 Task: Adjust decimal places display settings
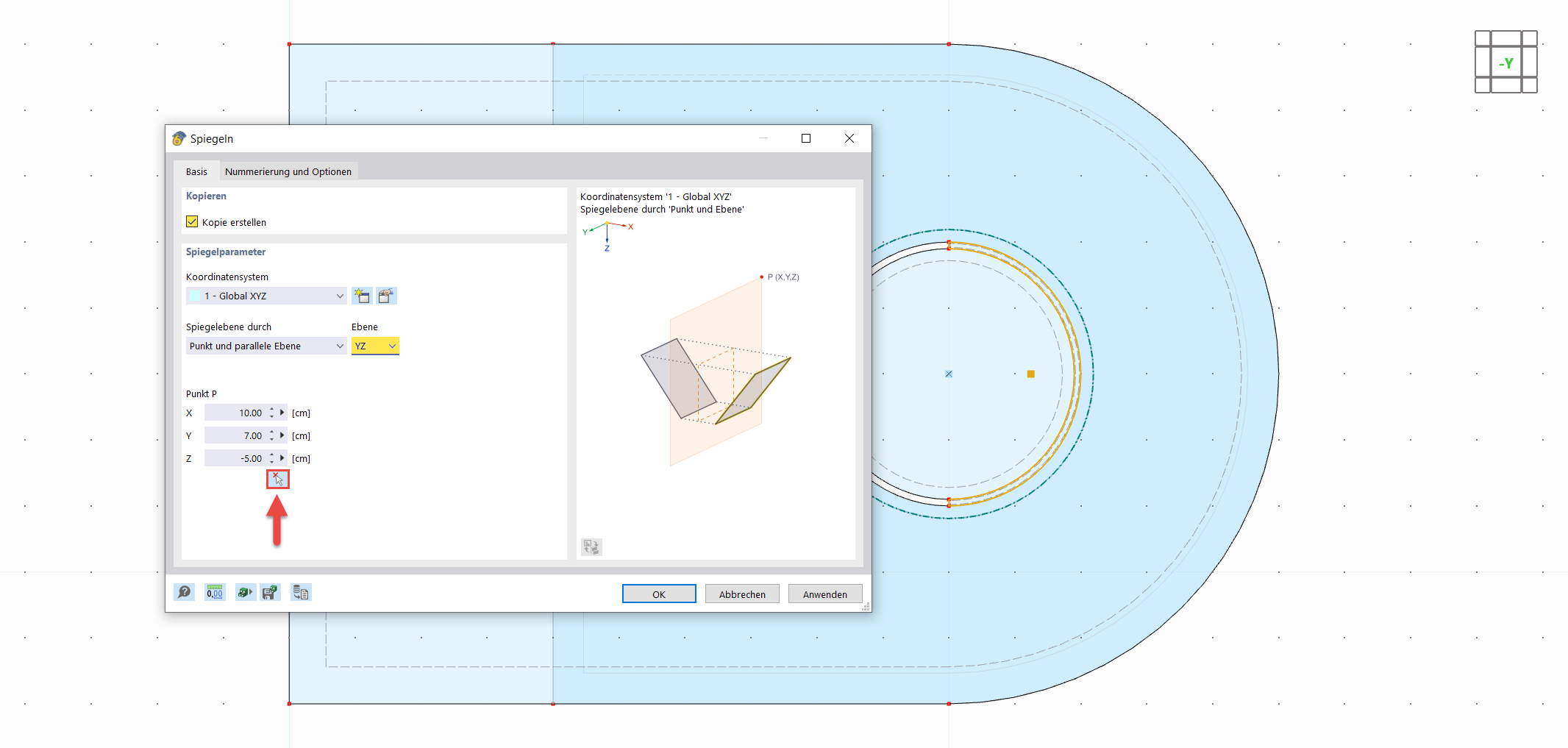214,592
